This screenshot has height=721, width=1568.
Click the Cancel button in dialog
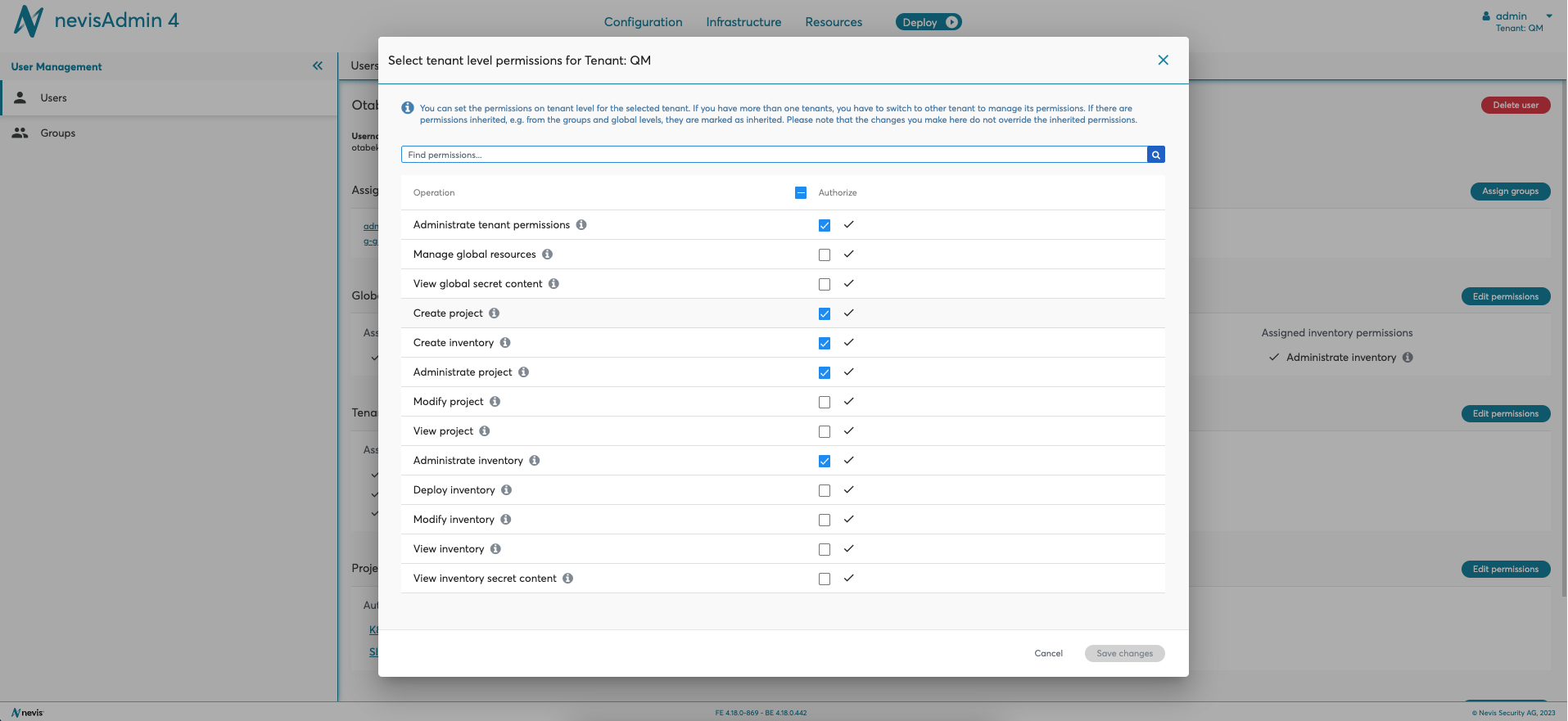[1048, 653]
